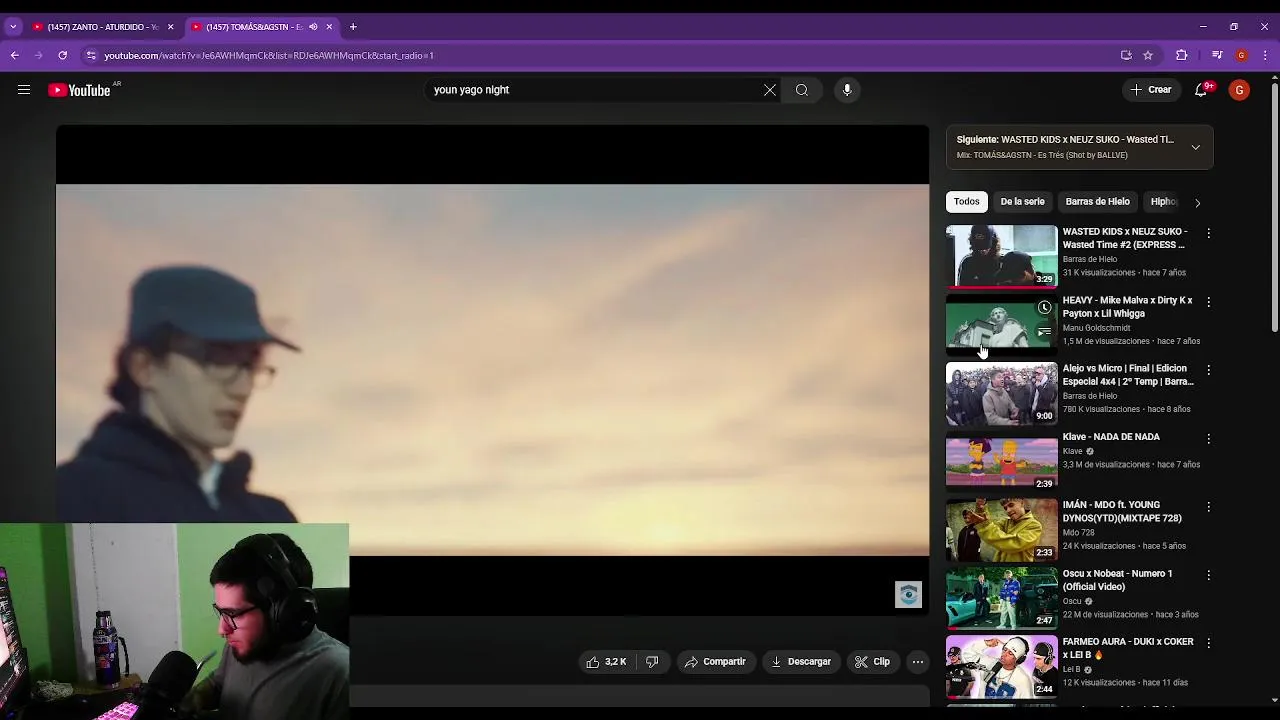Open WASTED KIDS x NEUZ SUKO video title

[x=1124, y=238]
